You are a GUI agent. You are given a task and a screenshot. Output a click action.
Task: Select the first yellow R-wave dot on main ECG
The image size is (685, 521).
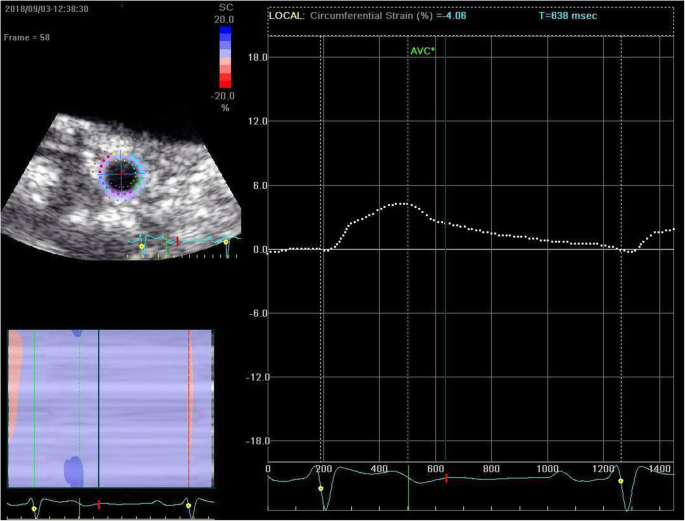pyautogui.click(x=321, y=489)
